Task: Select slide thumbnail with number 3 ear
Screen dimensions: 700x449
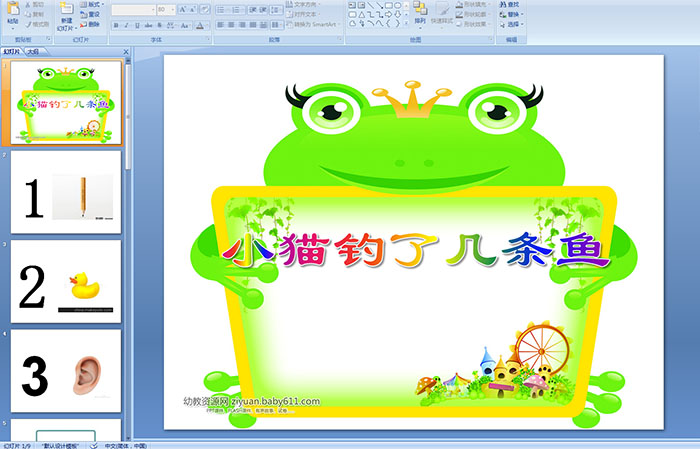Action: pos(66,371)
